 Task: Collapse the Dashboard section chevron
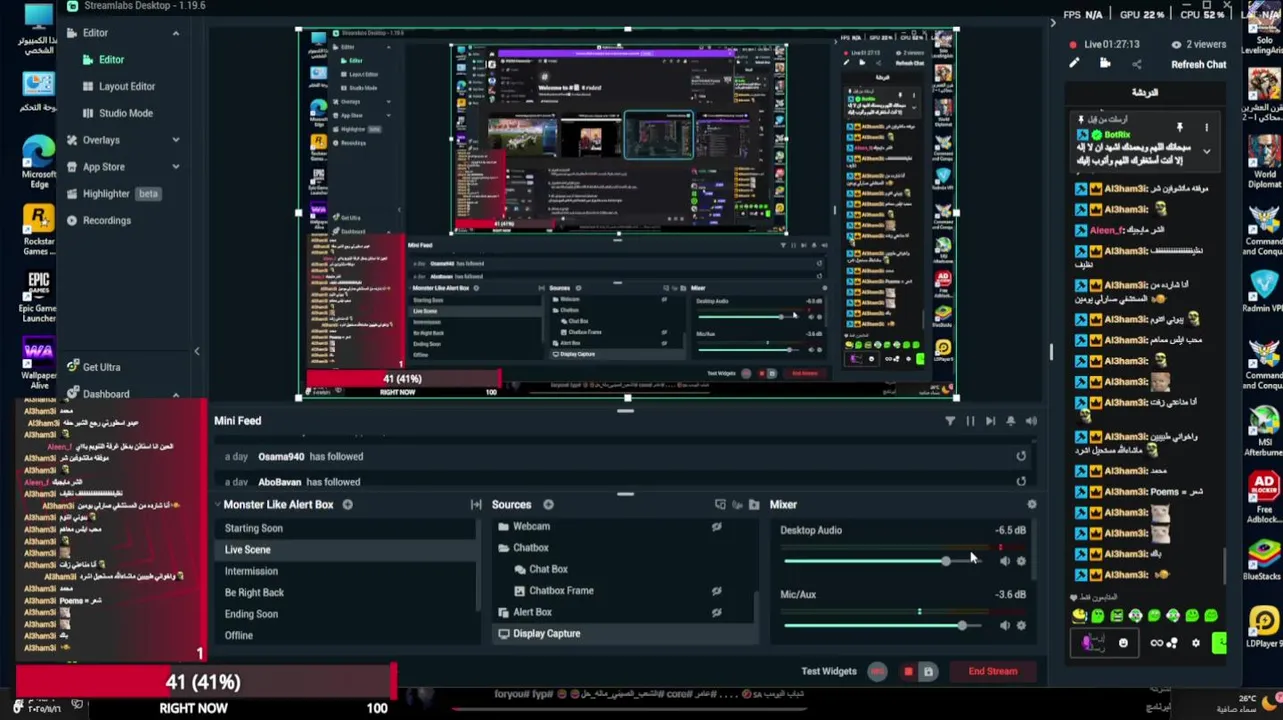(x=176, y=394)
